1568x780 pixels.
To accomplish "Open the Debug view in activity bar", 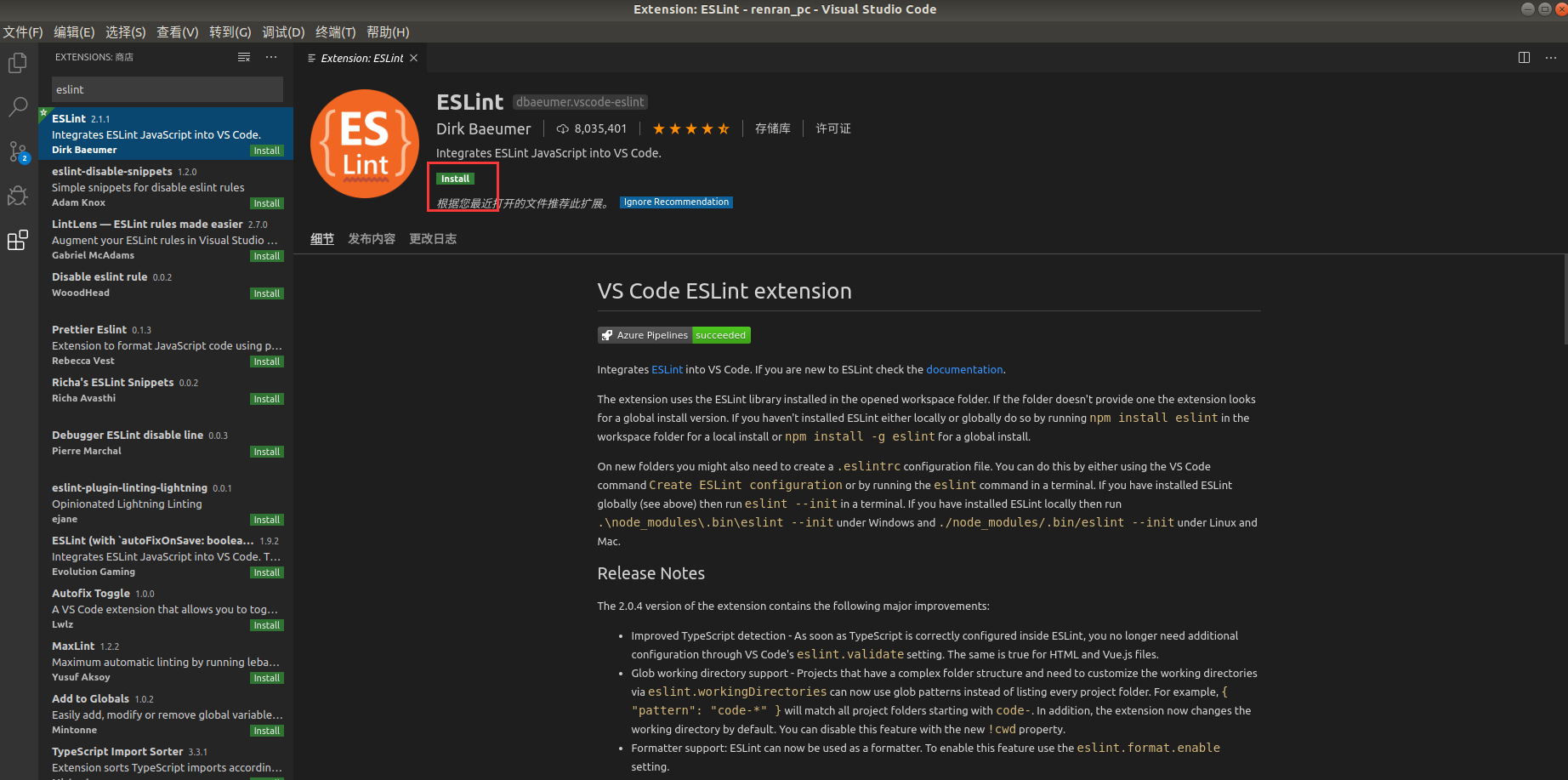I will tap(18, 196).
